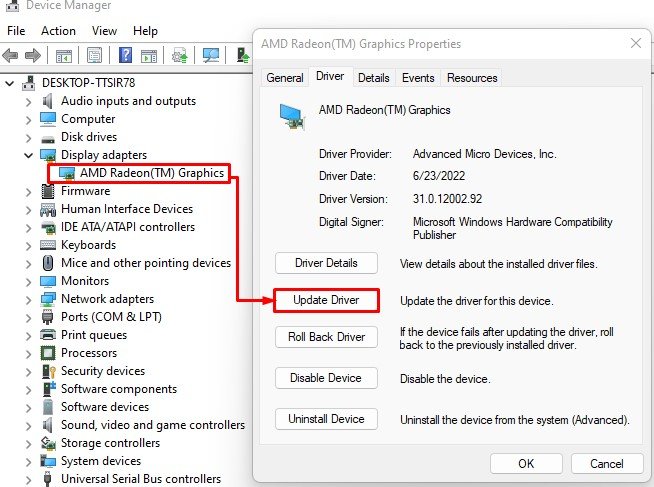Switch to the Events tab
Screen dimensions: 654x487
point(418,78)
